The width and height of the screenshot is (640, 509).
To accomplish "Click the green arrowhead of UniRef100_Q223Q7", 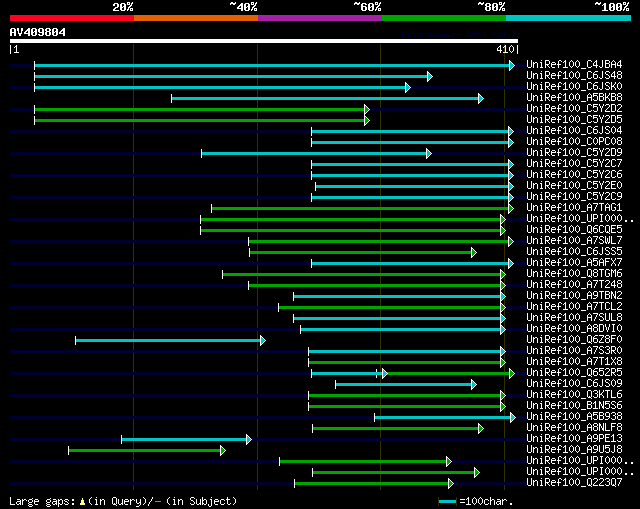I will (x=450, y=484).
